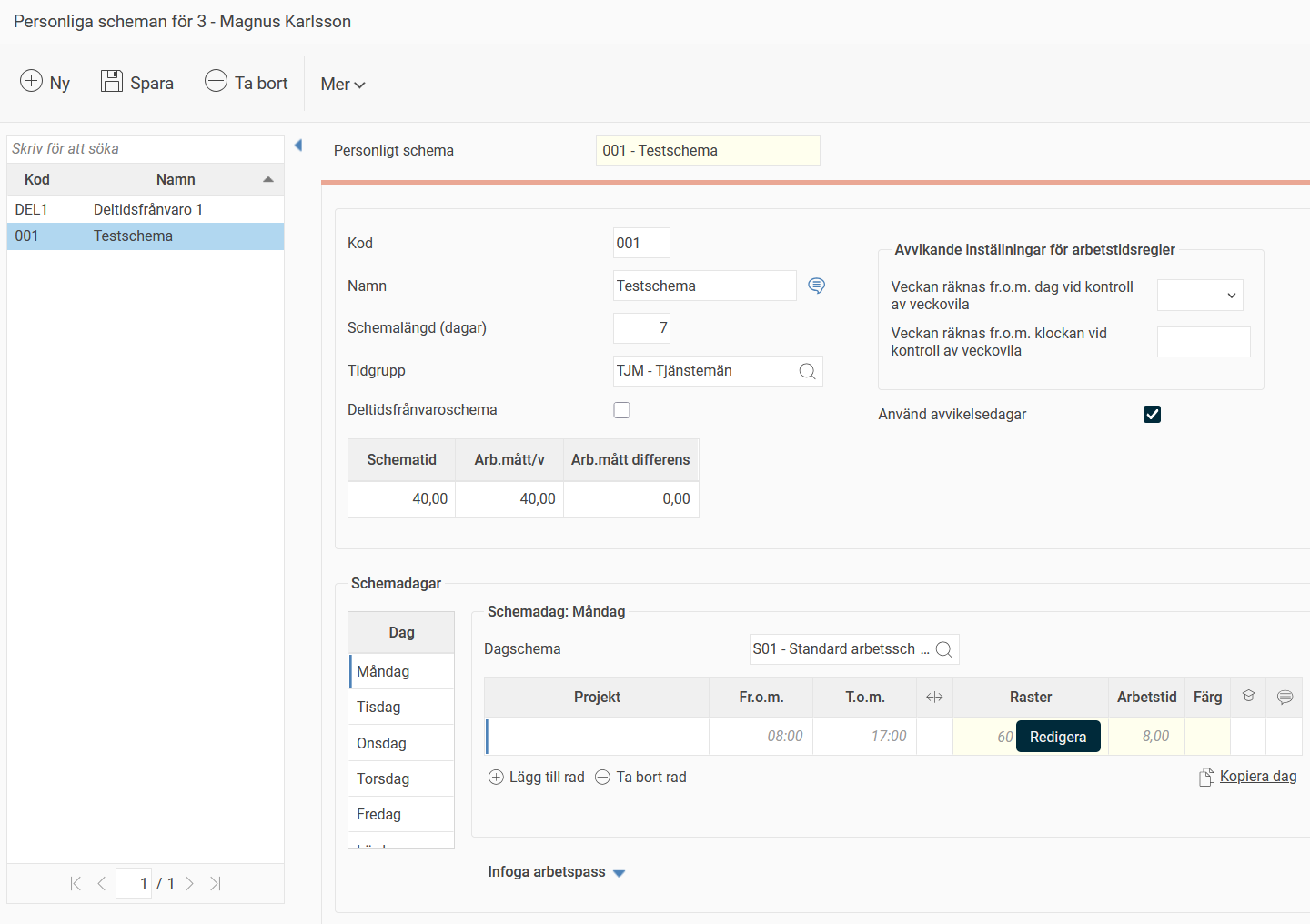
Task: Click the Ta bort delete icon
Action: (216, 81)
